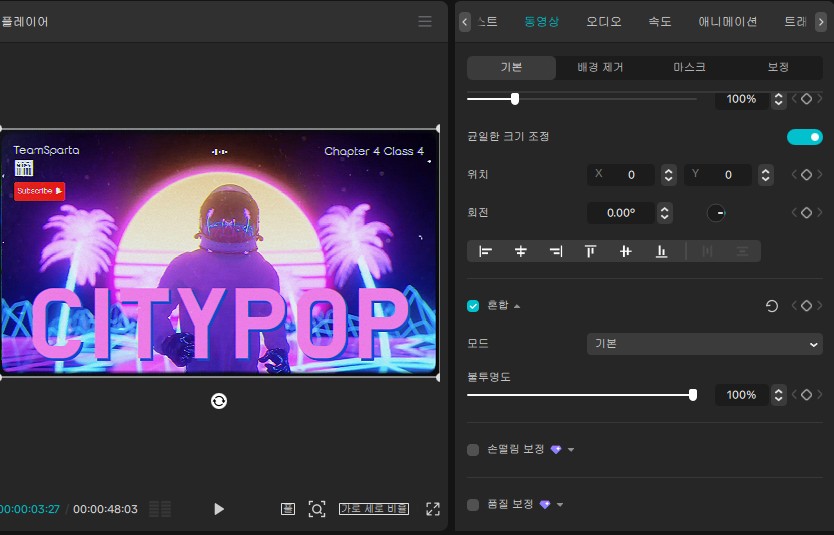Switch to the 속도 tab
834x535 pixels.
660,22
